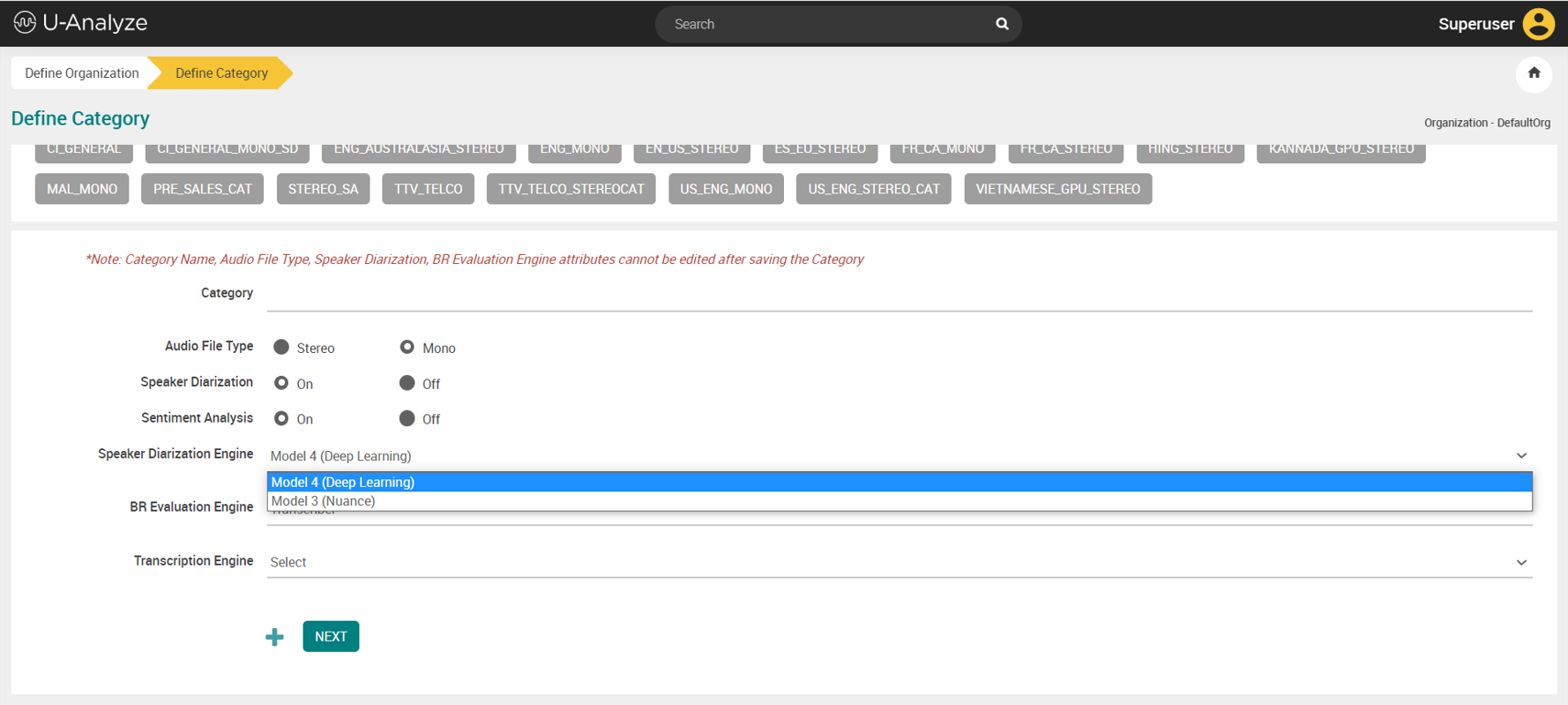Expand the Transcription Engine dropdown
Screen dimensions: 1568x705
(900, 562)
